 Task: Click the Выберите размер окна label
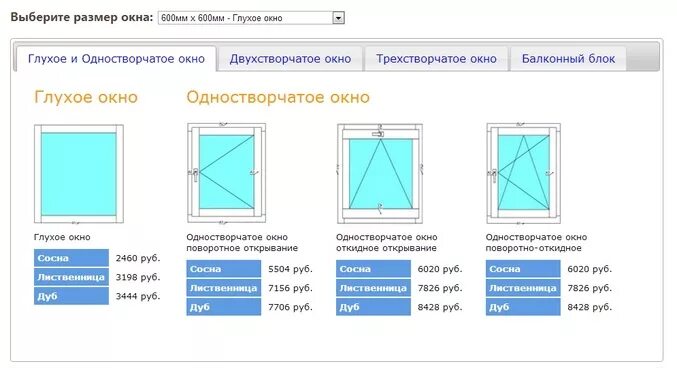[x=82, y=18]
